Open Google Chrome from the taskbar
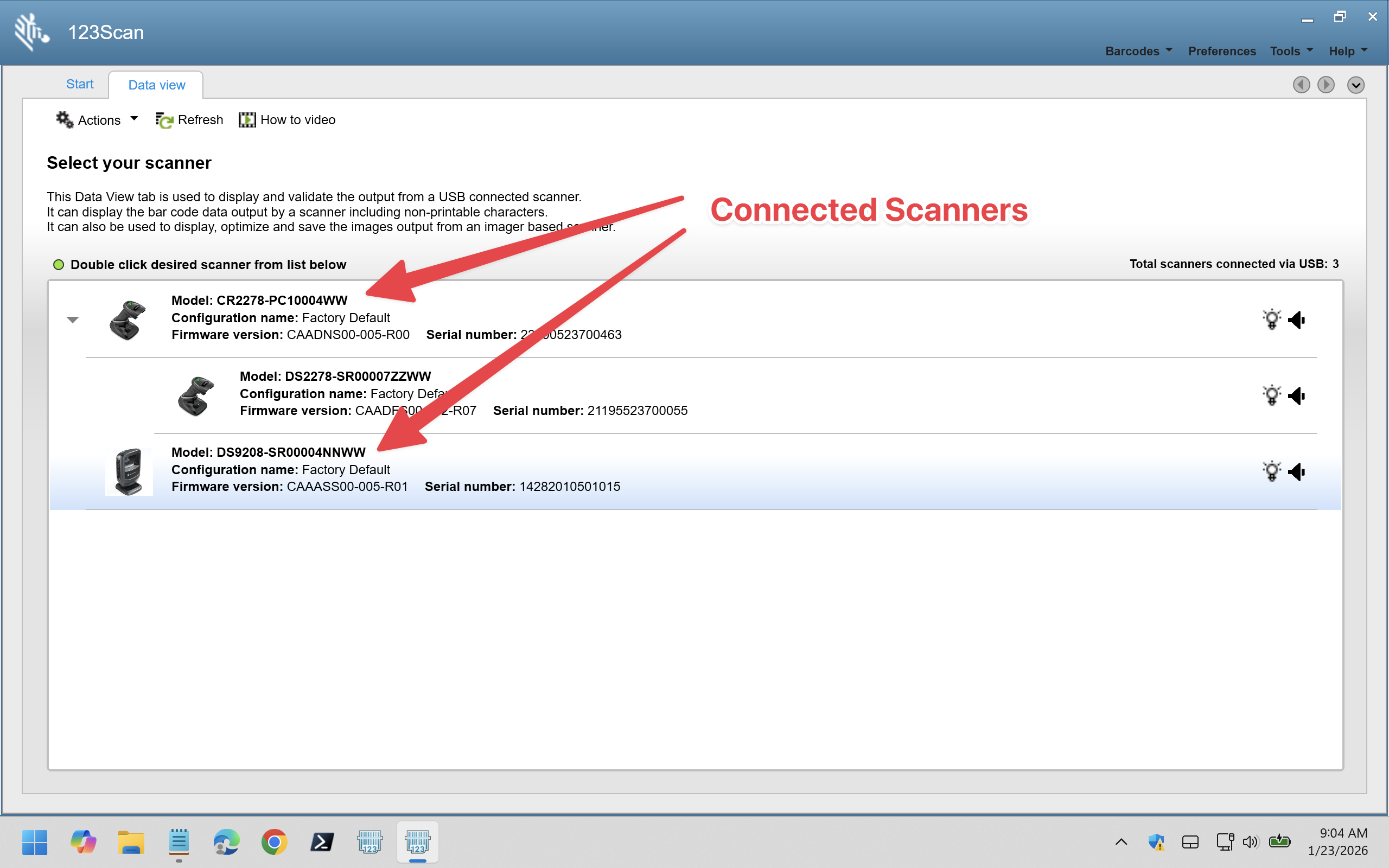Screen dimensions: 1389x868 click(x=275, y=842)
